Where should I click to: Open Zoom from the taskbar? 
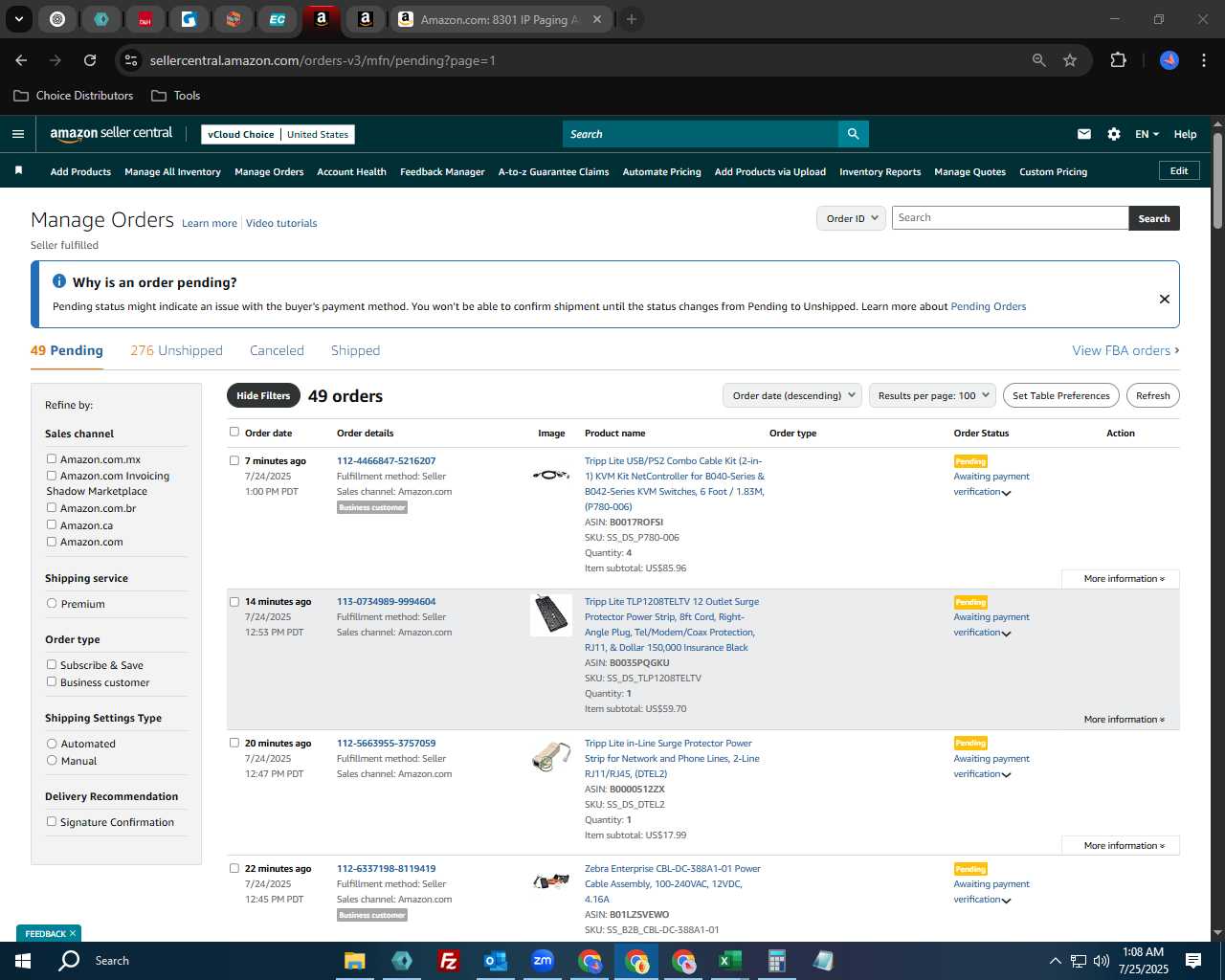[x=543, y=961]
